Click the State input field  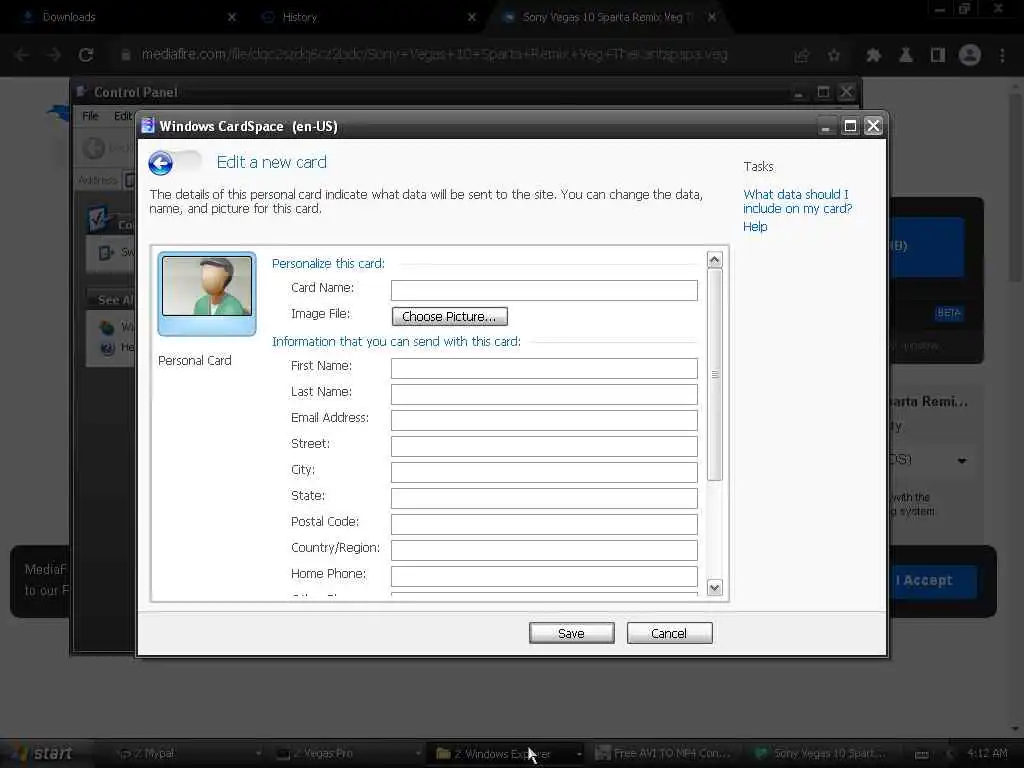click(544, 498)
